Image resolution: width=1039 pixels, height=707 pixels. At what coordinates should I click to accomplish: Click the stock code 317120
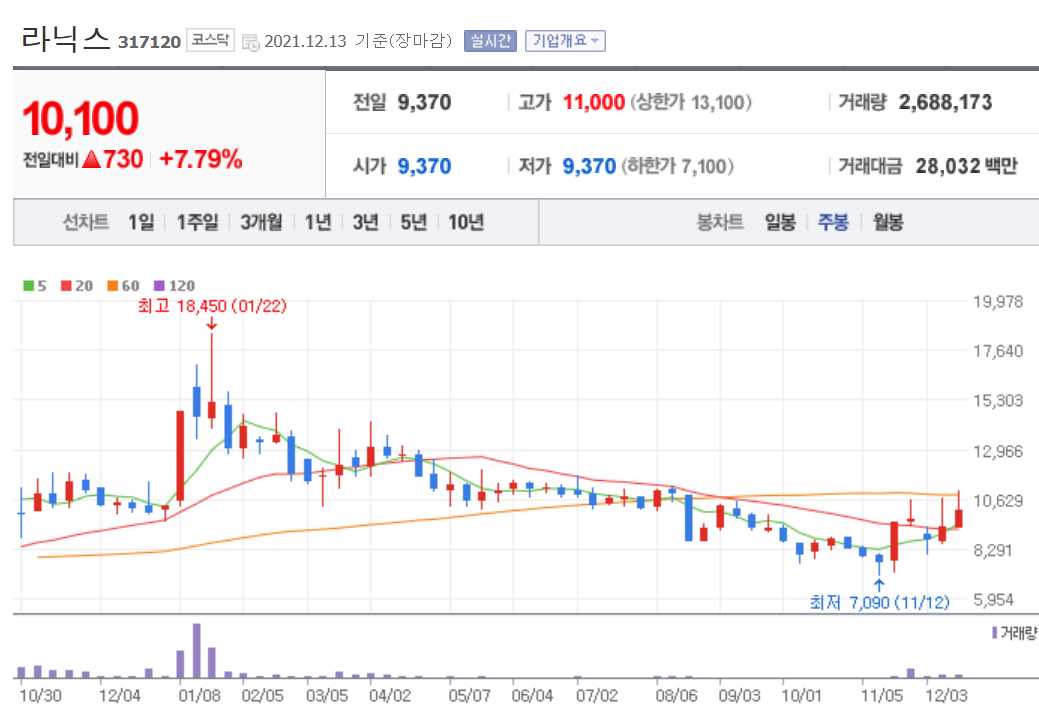click(x=149, y=42)
